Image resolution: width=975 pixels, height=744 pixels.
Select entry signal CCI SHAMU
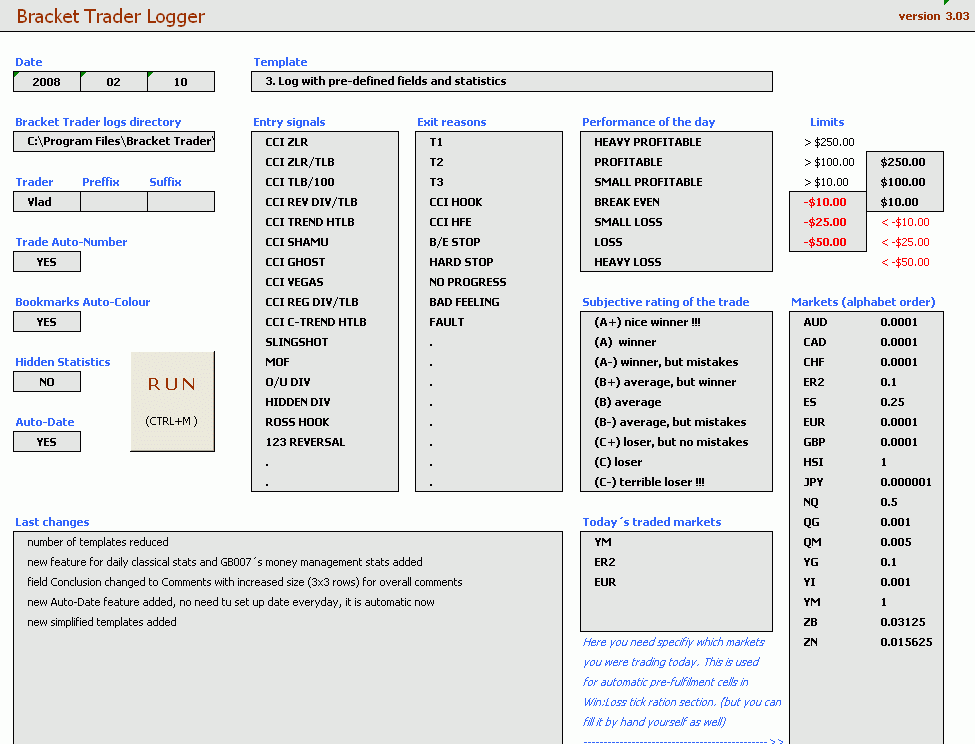click(325, 242)
